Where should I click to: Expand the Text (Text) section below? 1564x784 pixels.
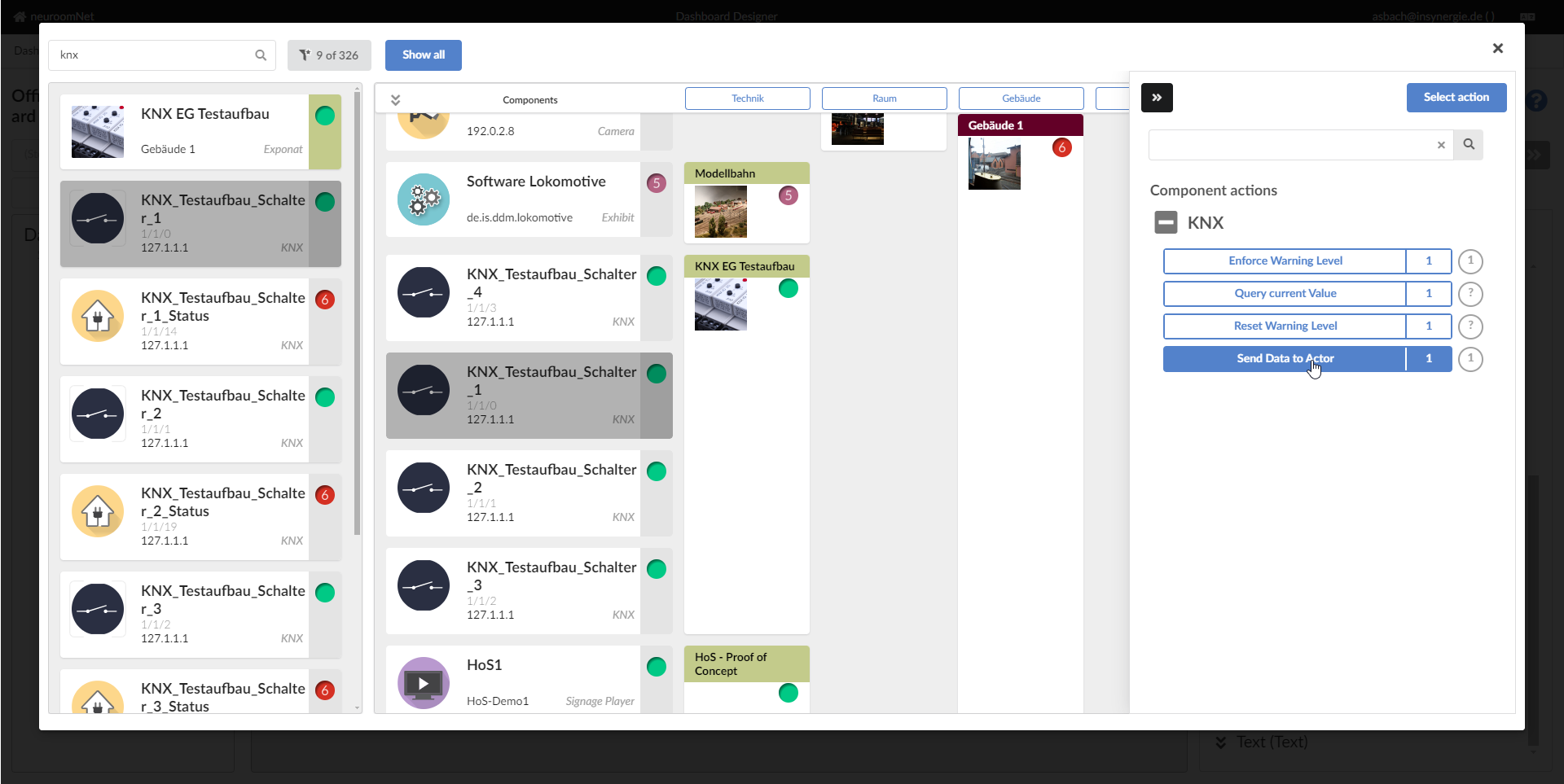(1220, 742)
